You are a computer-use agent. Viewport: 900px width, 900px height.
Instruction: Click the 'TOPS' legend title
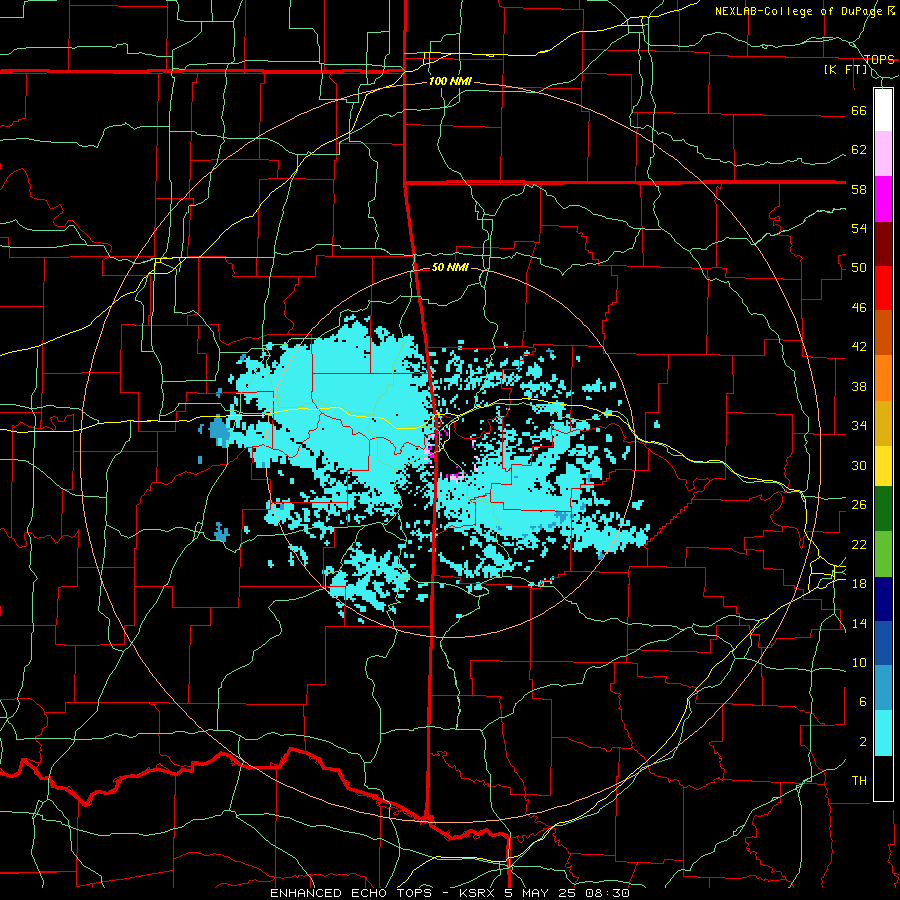pos(879,59)
